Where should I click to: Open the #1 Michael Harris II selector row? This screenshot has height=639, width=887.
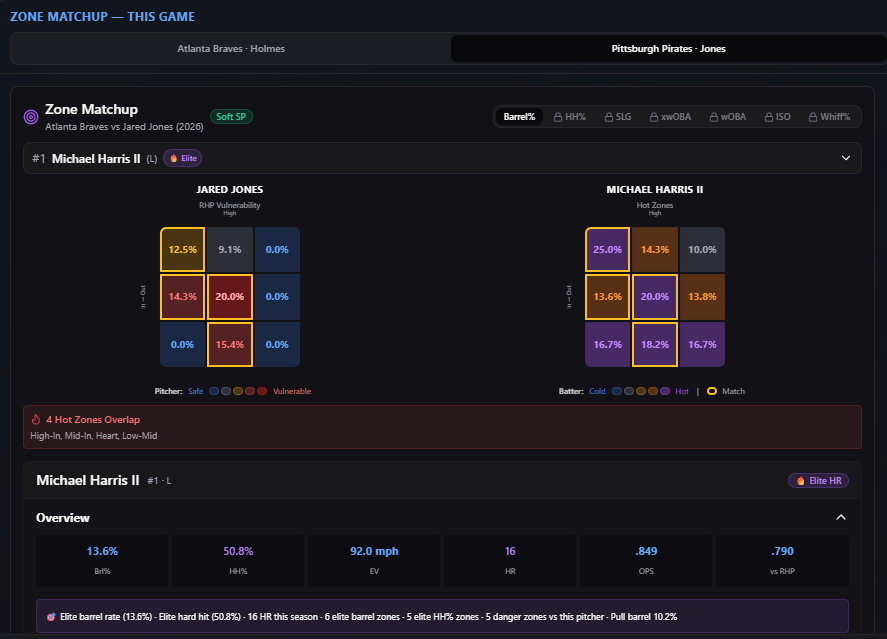pos(442,158)
